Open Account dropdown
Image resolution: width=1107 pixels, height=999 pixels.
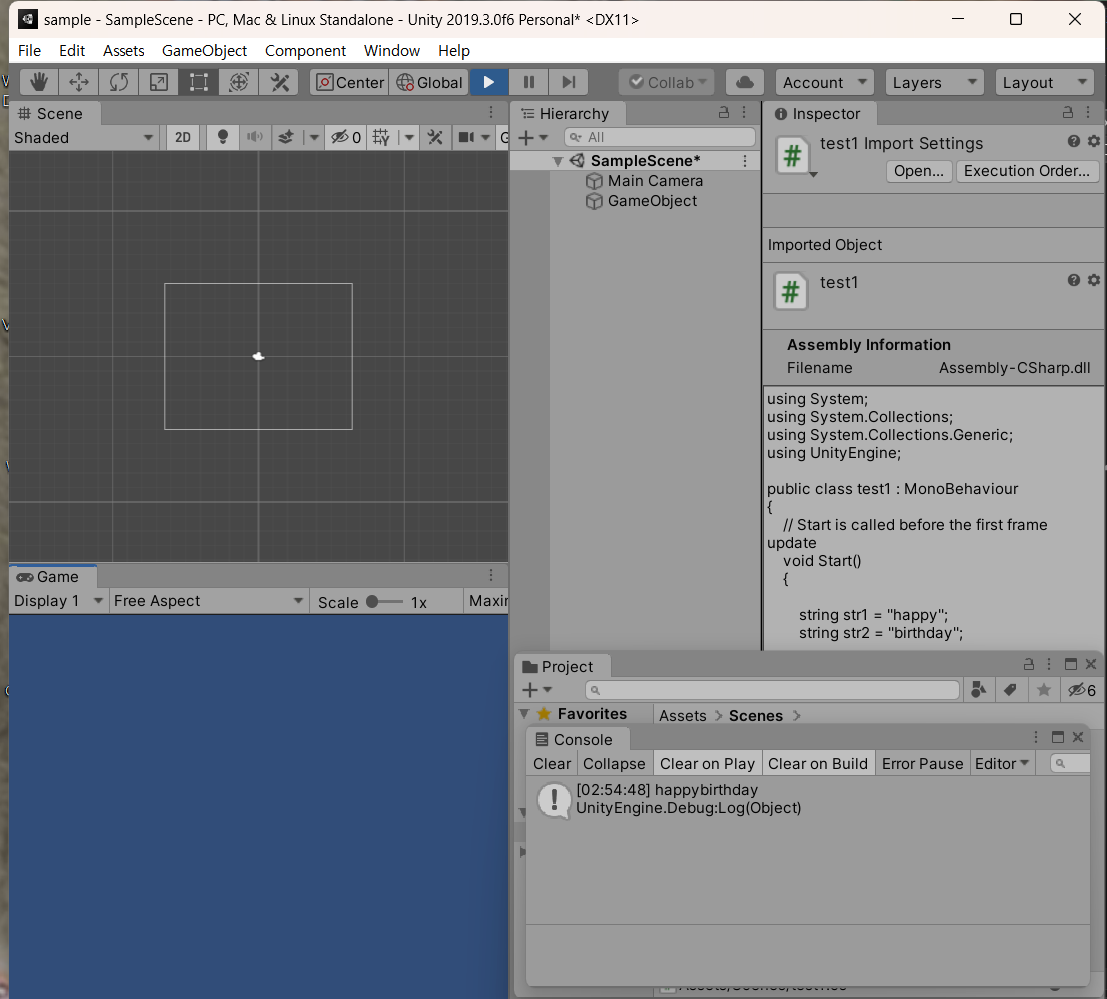pos(824,83)
